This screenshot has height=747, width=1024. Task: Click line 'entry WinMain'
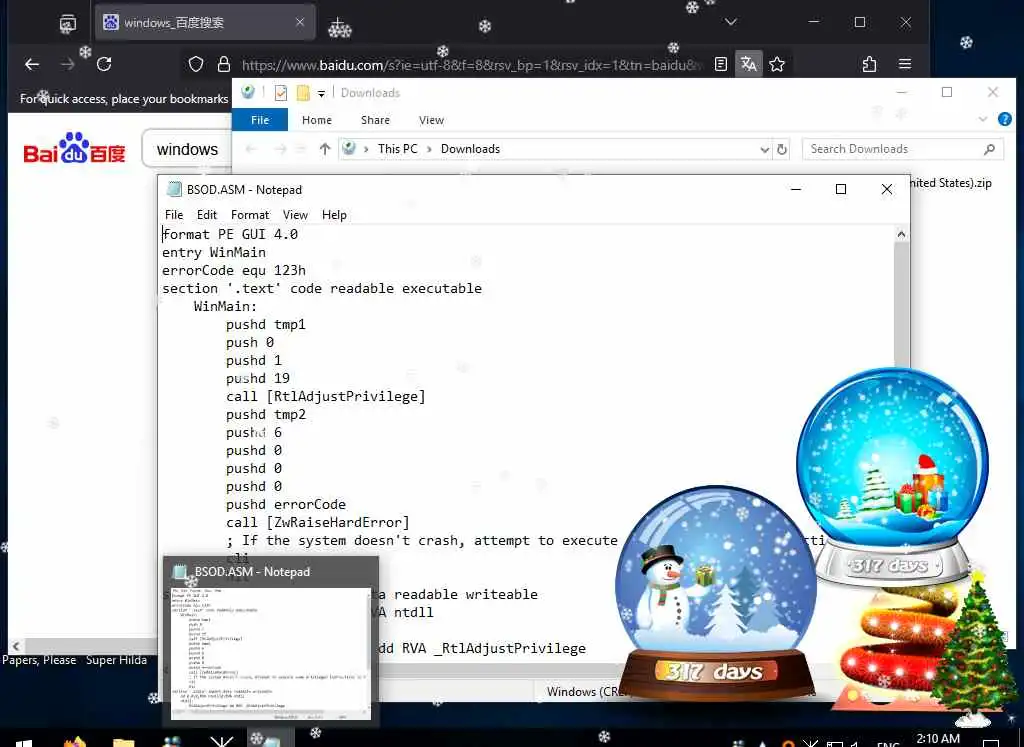click(214, 252)
